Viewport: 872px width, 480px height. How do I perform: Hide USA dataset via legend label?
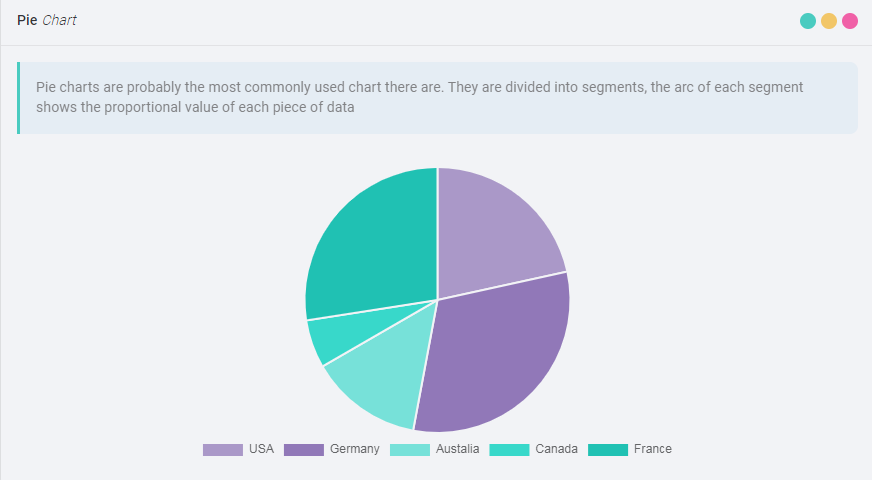coord(261,449)
